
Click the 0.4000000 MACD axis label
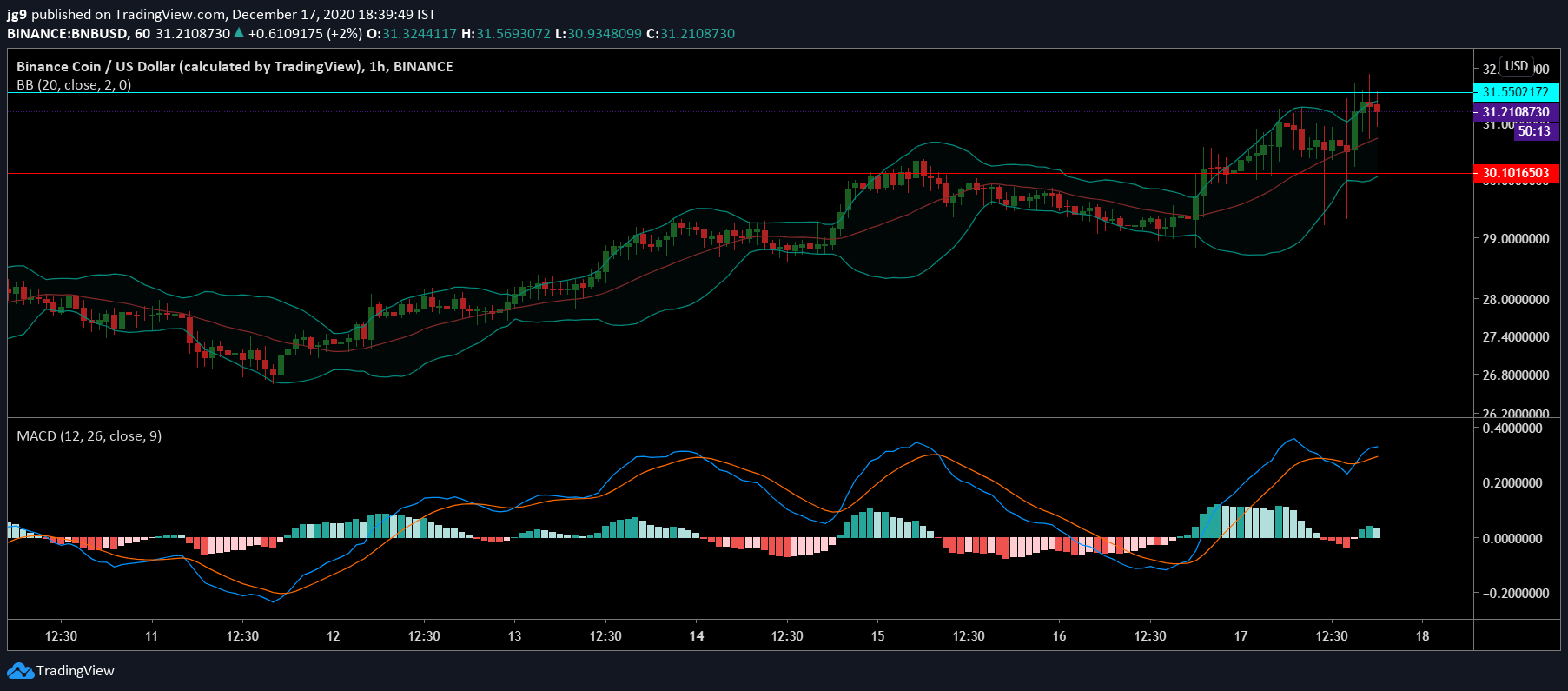tap(1512, 429)
